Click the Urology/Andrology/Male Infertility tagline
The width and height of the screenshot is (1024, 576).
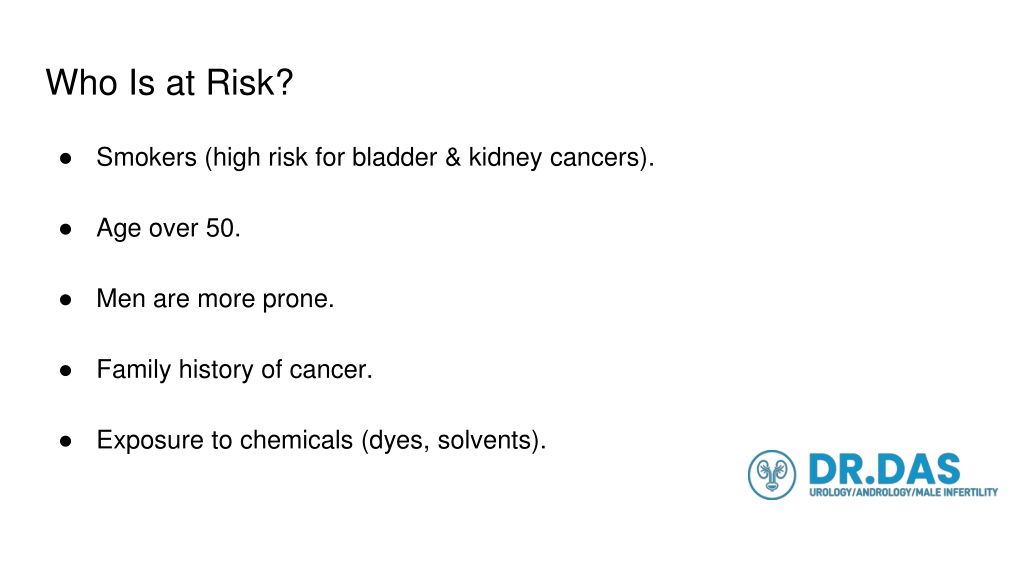(x=903, y=492)
